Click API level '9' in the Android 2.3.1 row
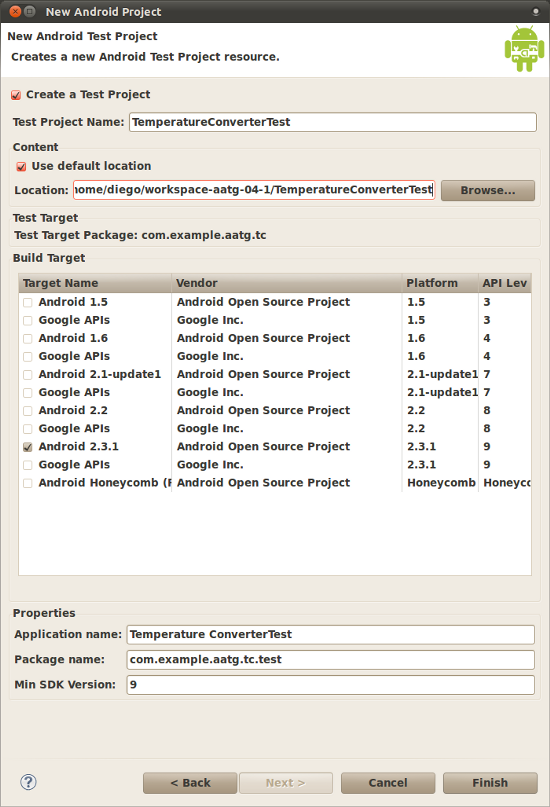 (487, 447)
